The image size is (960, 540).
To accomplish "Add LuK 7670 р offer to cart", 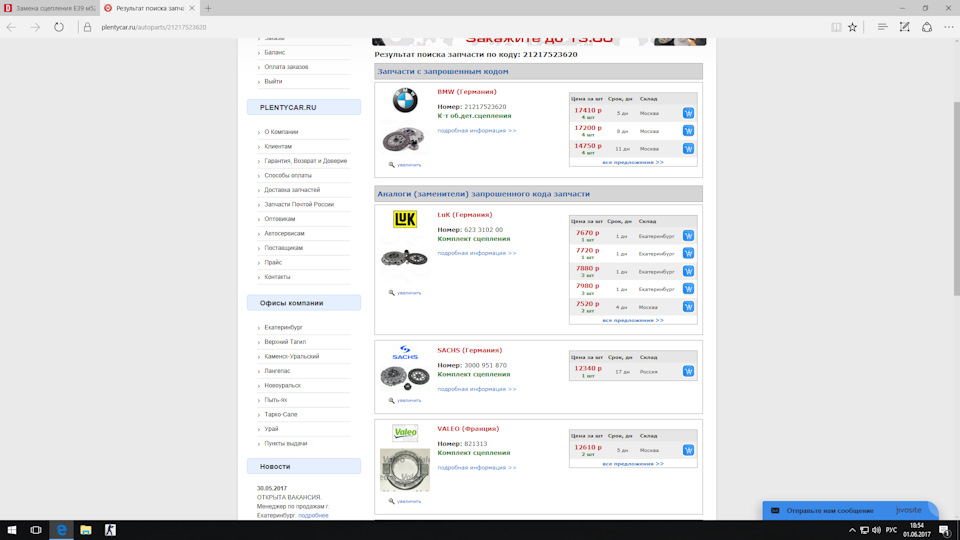I will coord(688,236).
